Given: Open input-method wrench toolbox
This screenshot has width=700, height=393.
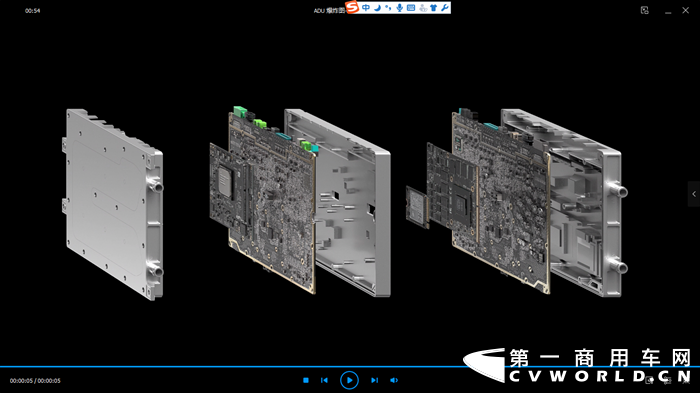Looking at the screenshot, I should coord(445,8).
